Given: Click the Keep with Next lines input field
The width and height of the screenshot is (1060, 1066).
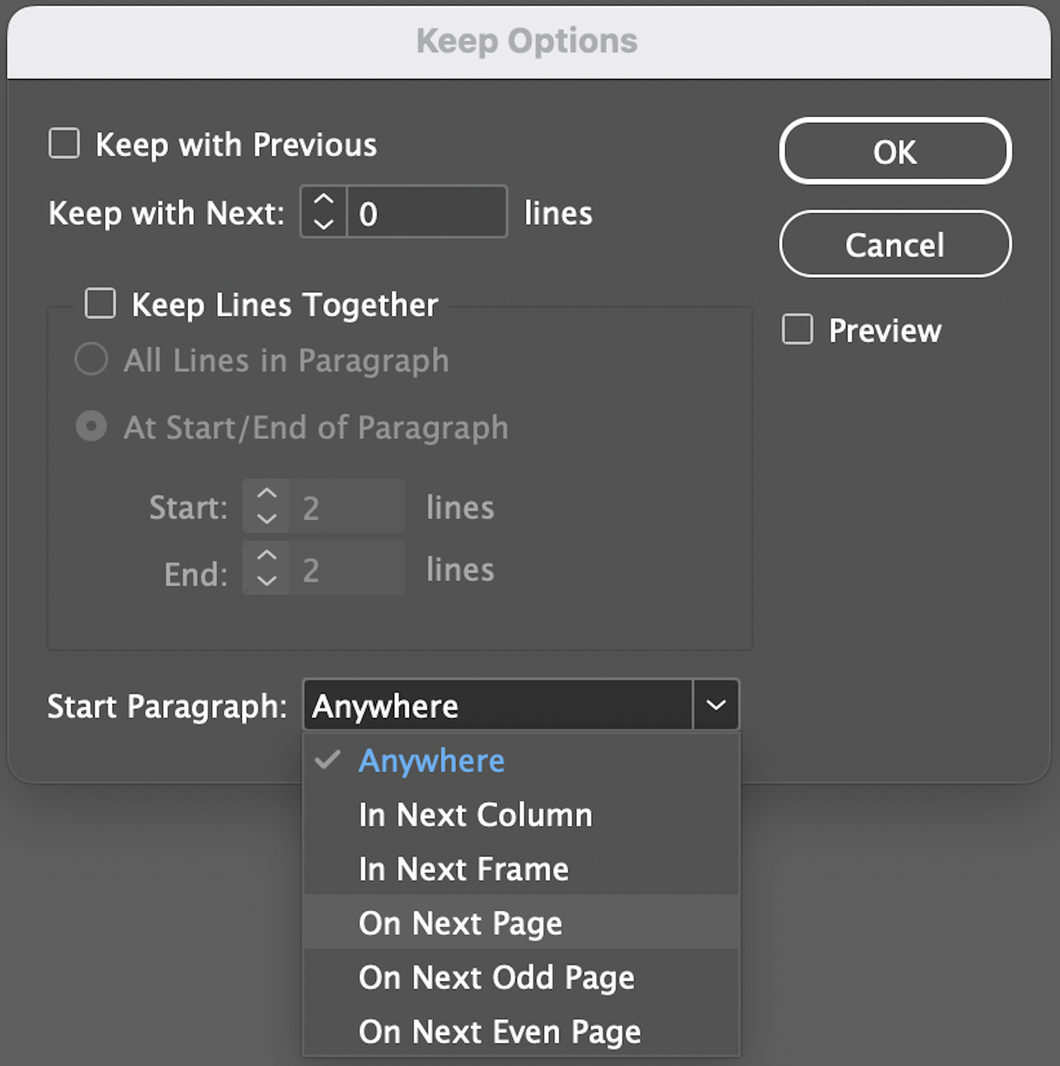Looking at the screenshot, I should [426, 213].
